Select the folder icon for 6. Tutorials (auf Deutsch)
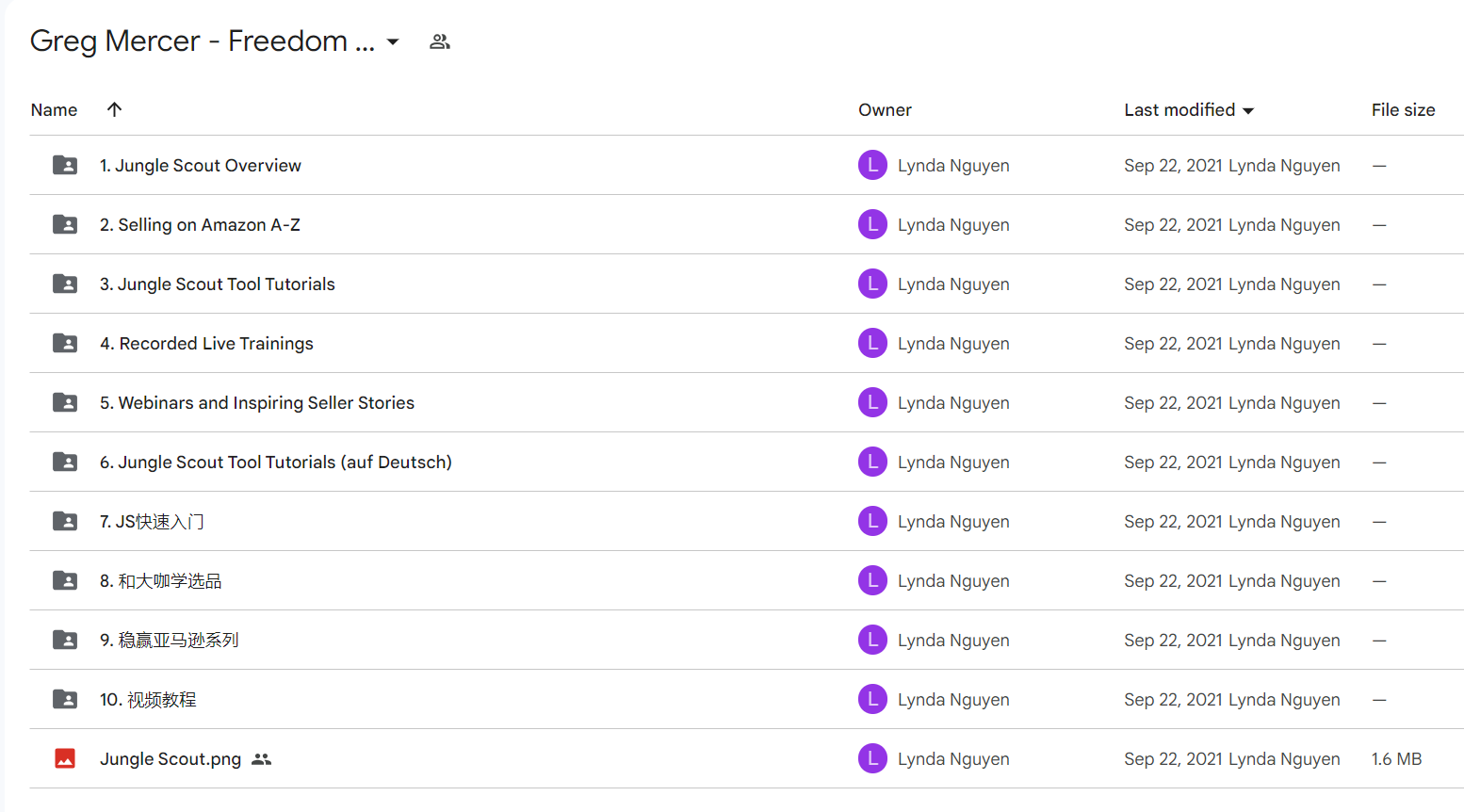 click(65, 462)
